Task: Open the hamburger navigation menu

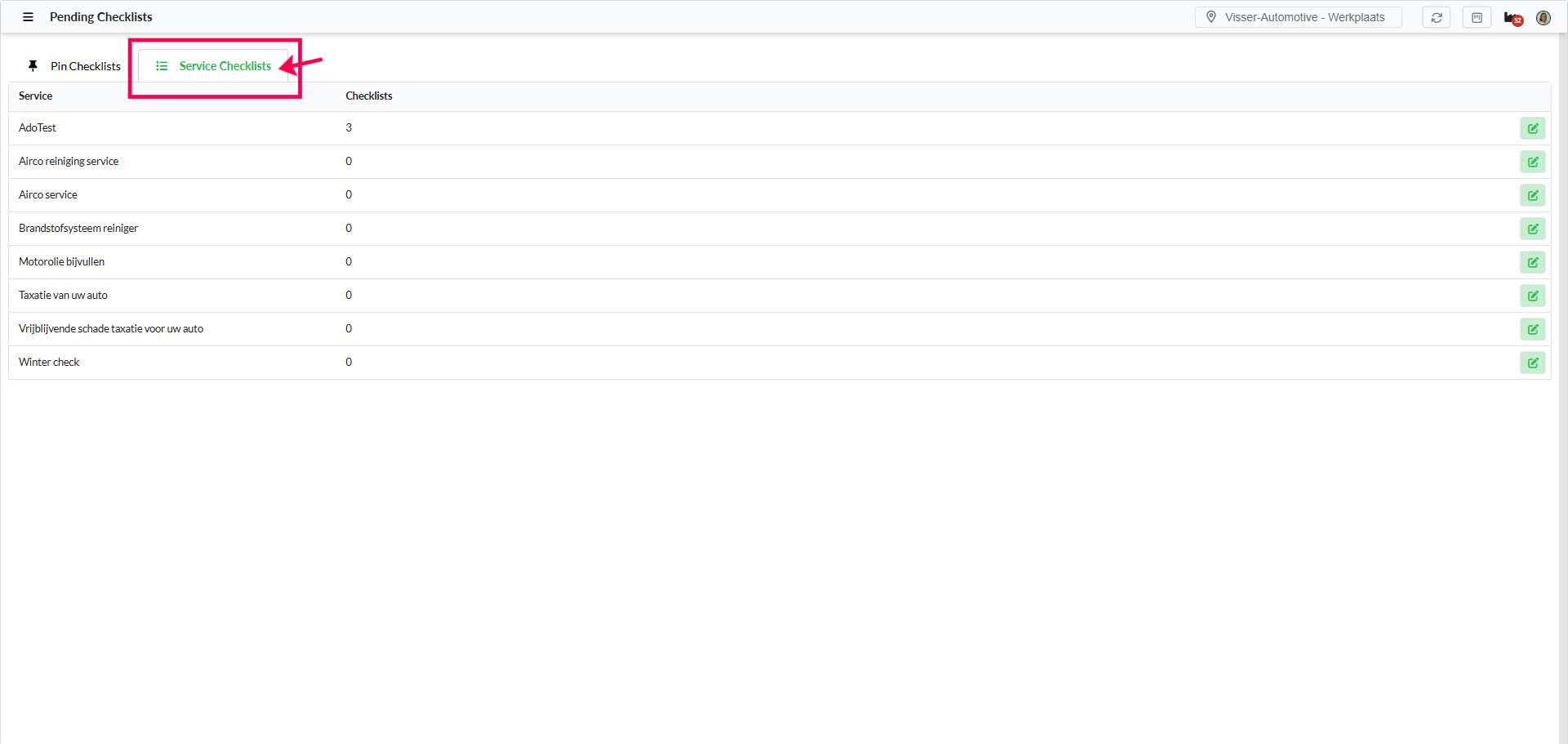Action: tap(28, 17)
